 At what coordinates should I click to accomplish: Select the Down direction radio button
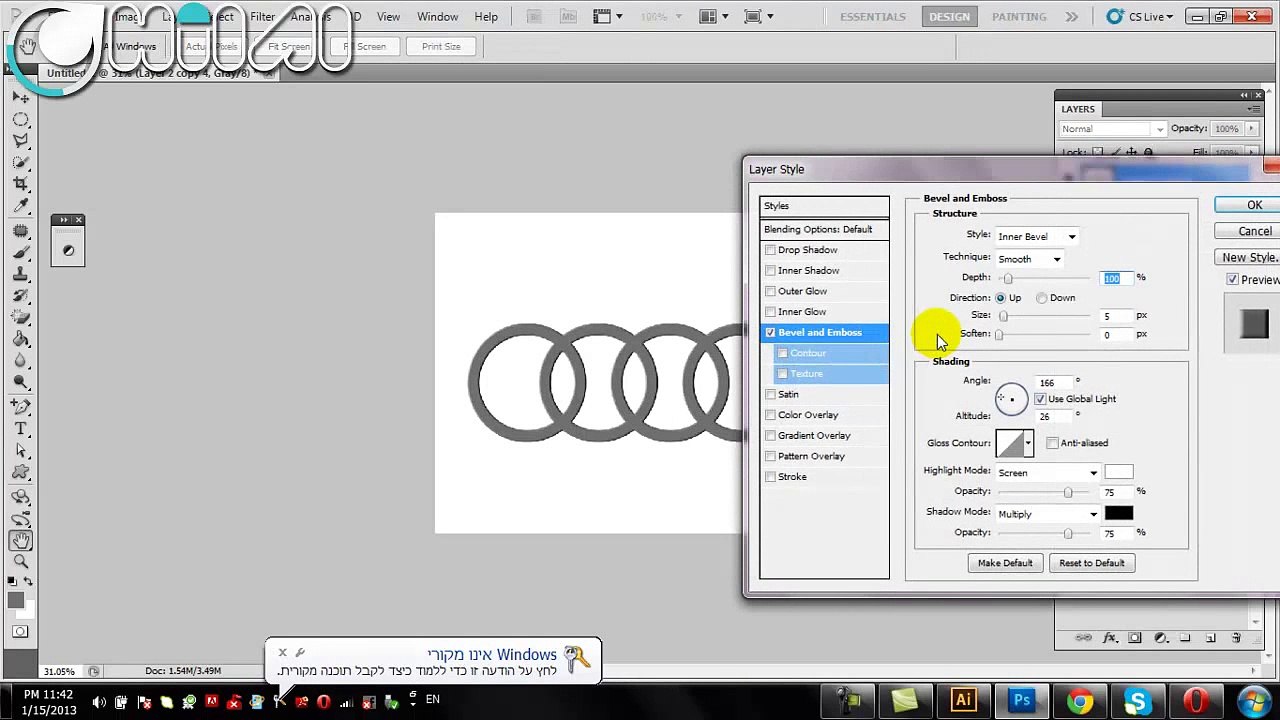pos(1042,298)
